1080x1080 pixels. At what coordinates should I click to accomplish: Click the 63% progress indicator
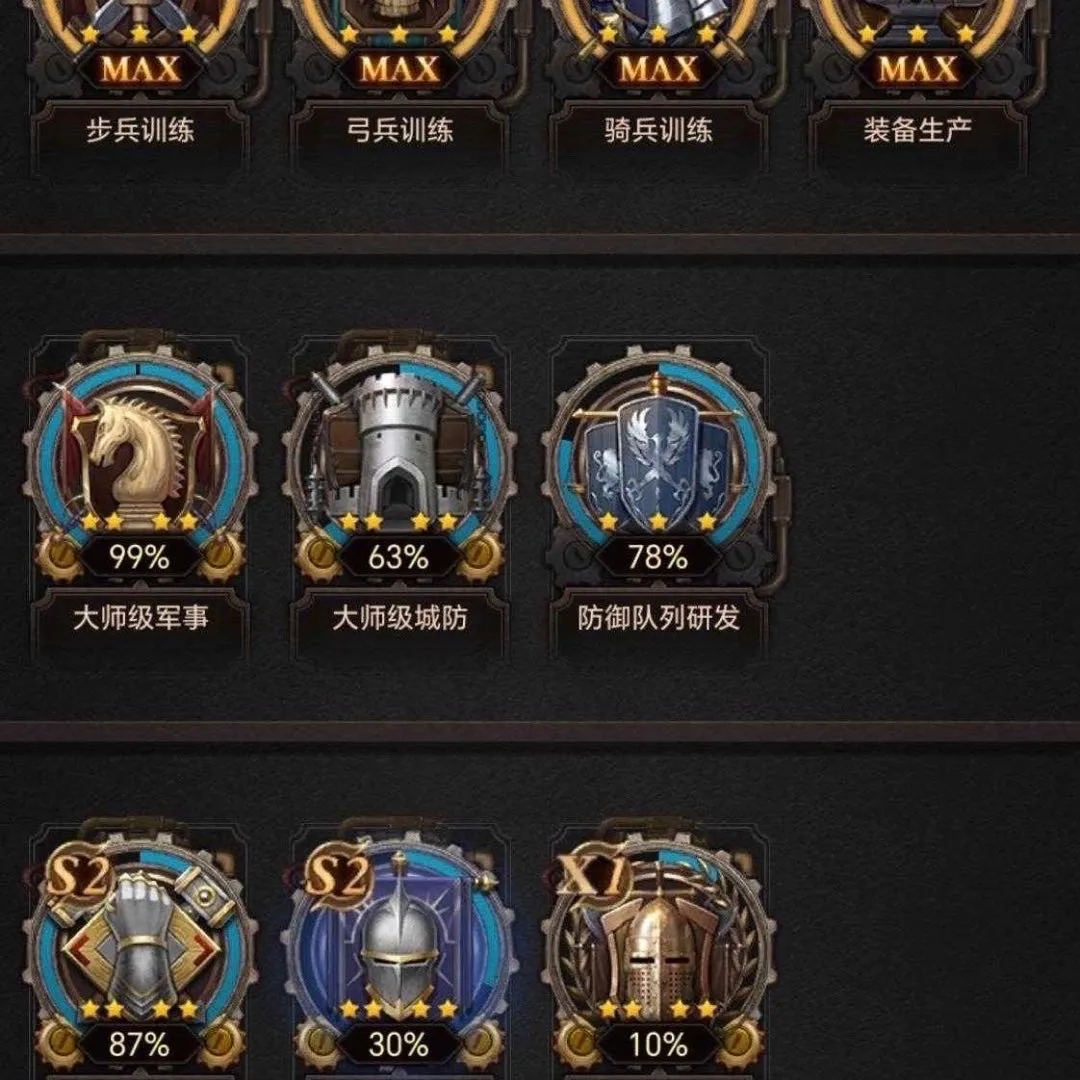(x=399, y=557)
